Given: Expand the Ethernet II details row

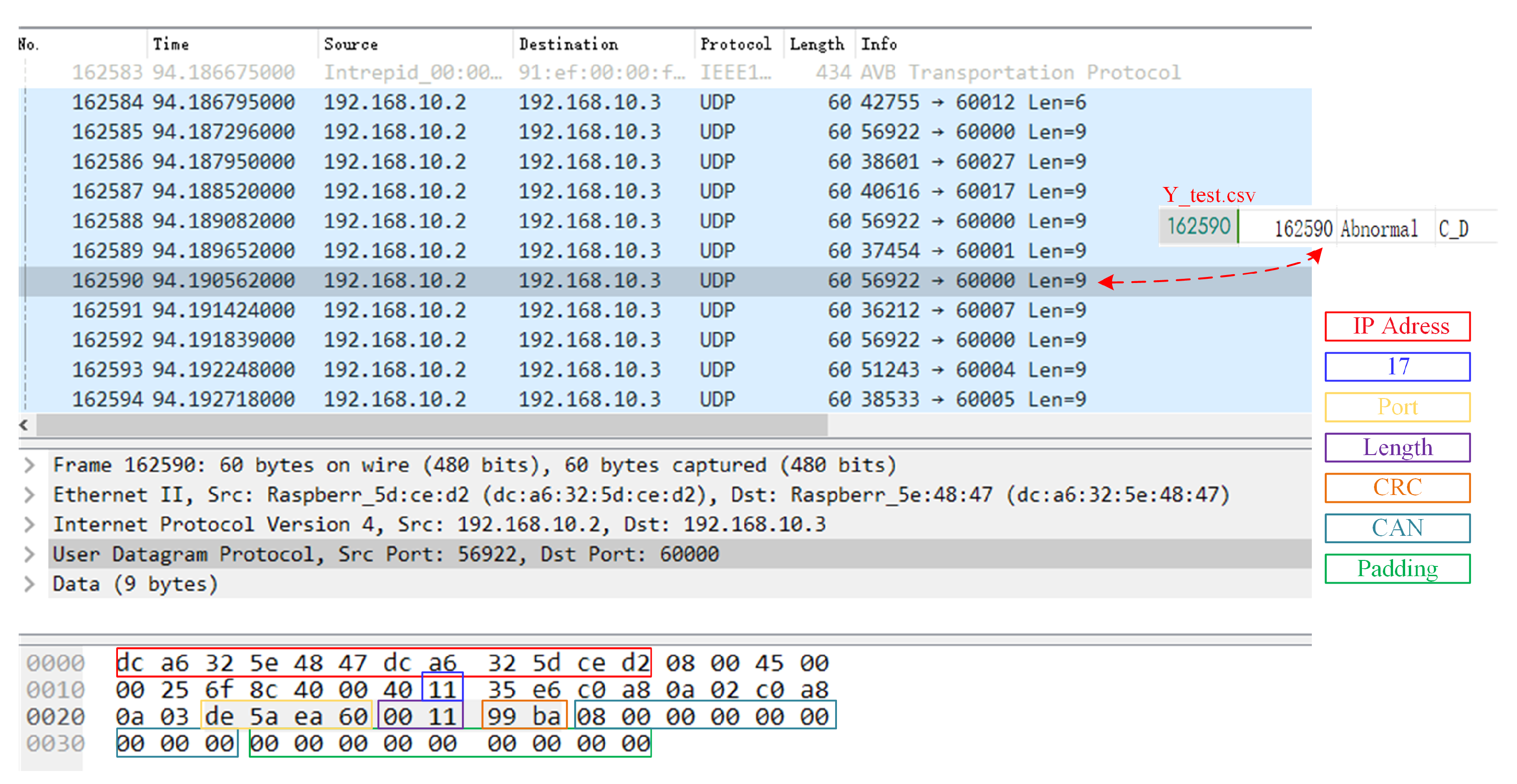Looking at the screenshot, I should coord(29,495).
